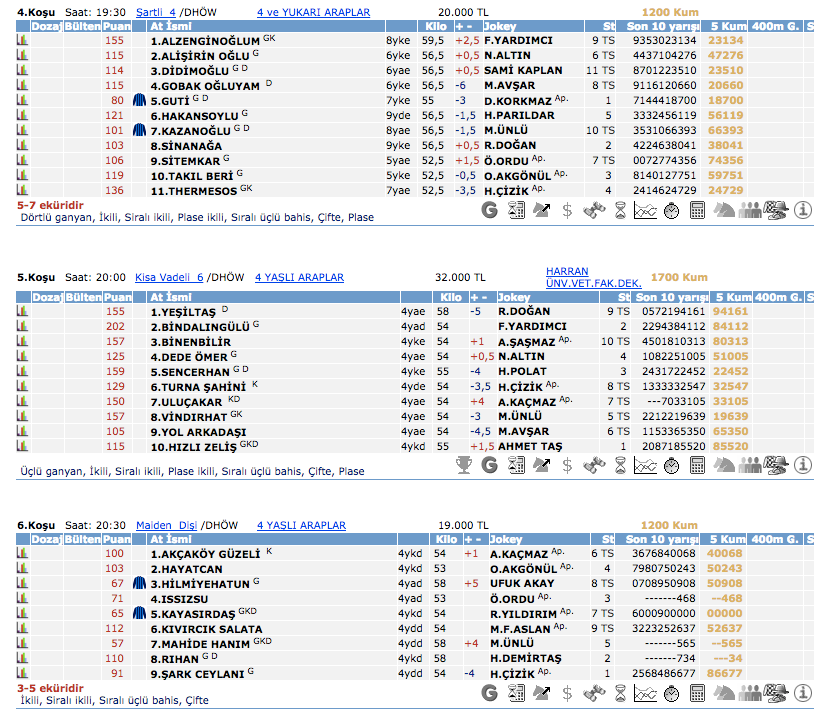Click the G icon in race 4 toolbar
The image size is (834, 723).
[x=489, y=210]
